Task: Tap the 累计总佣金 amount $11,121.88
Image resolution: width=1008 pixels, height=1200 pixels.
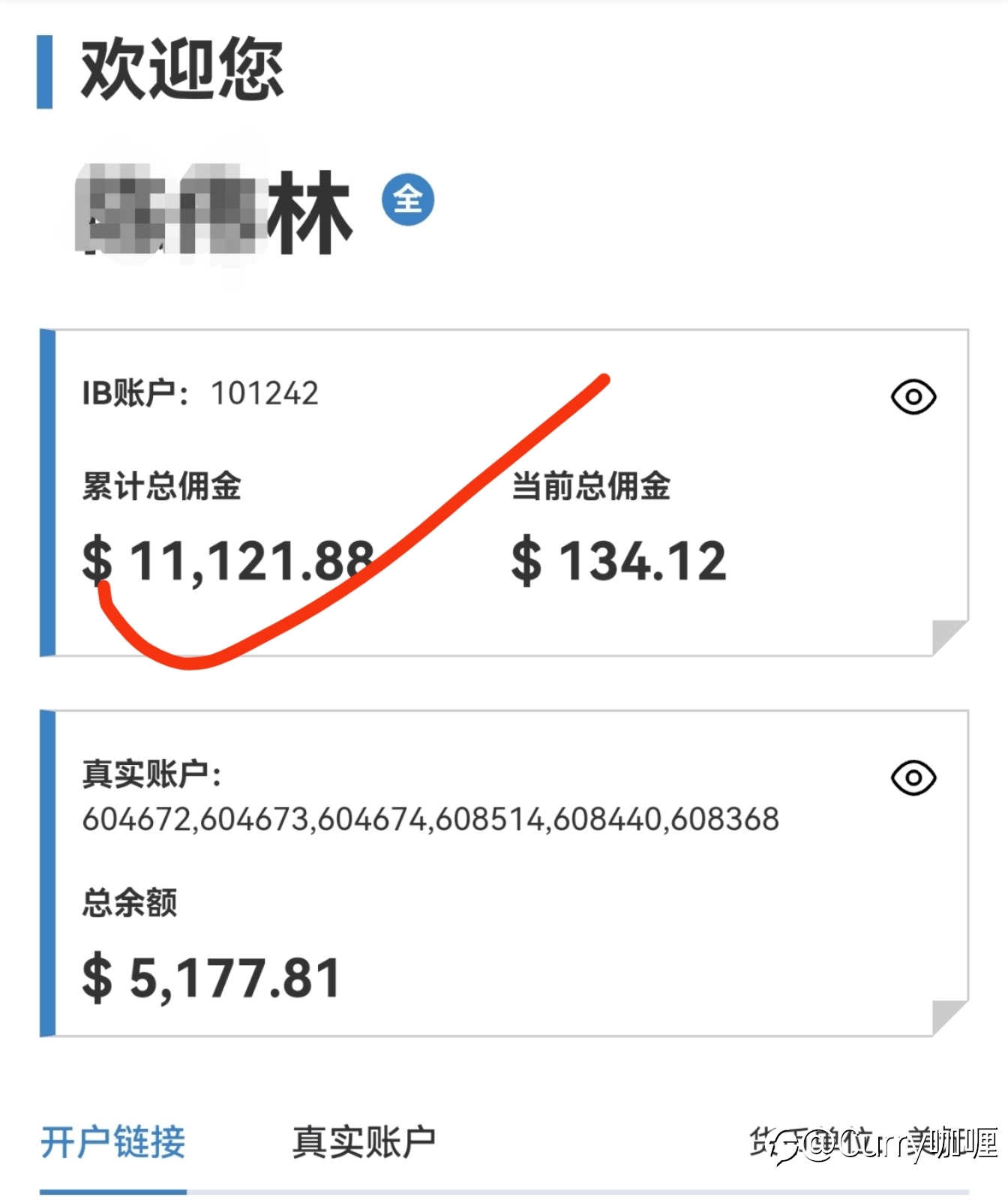Action: 228,561
